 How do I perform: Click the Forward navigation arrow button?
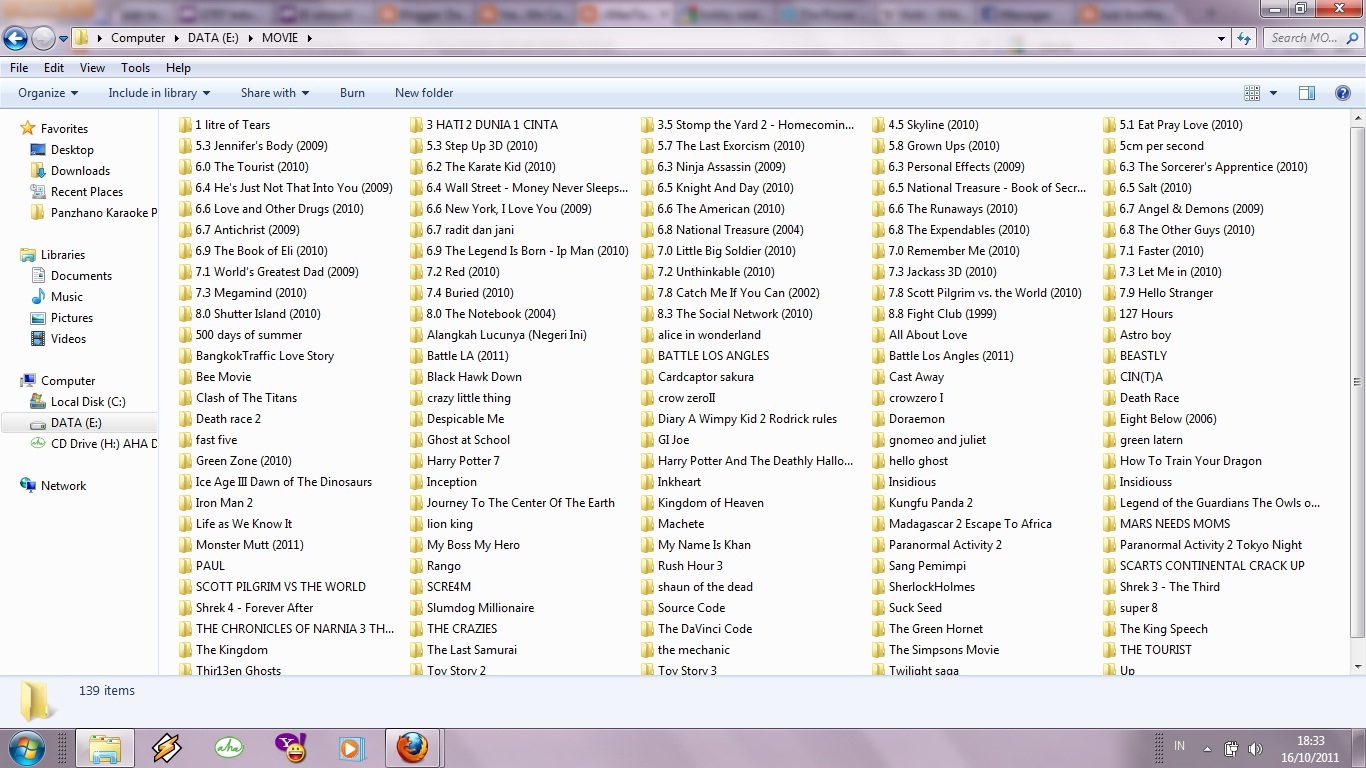(43, 38)
